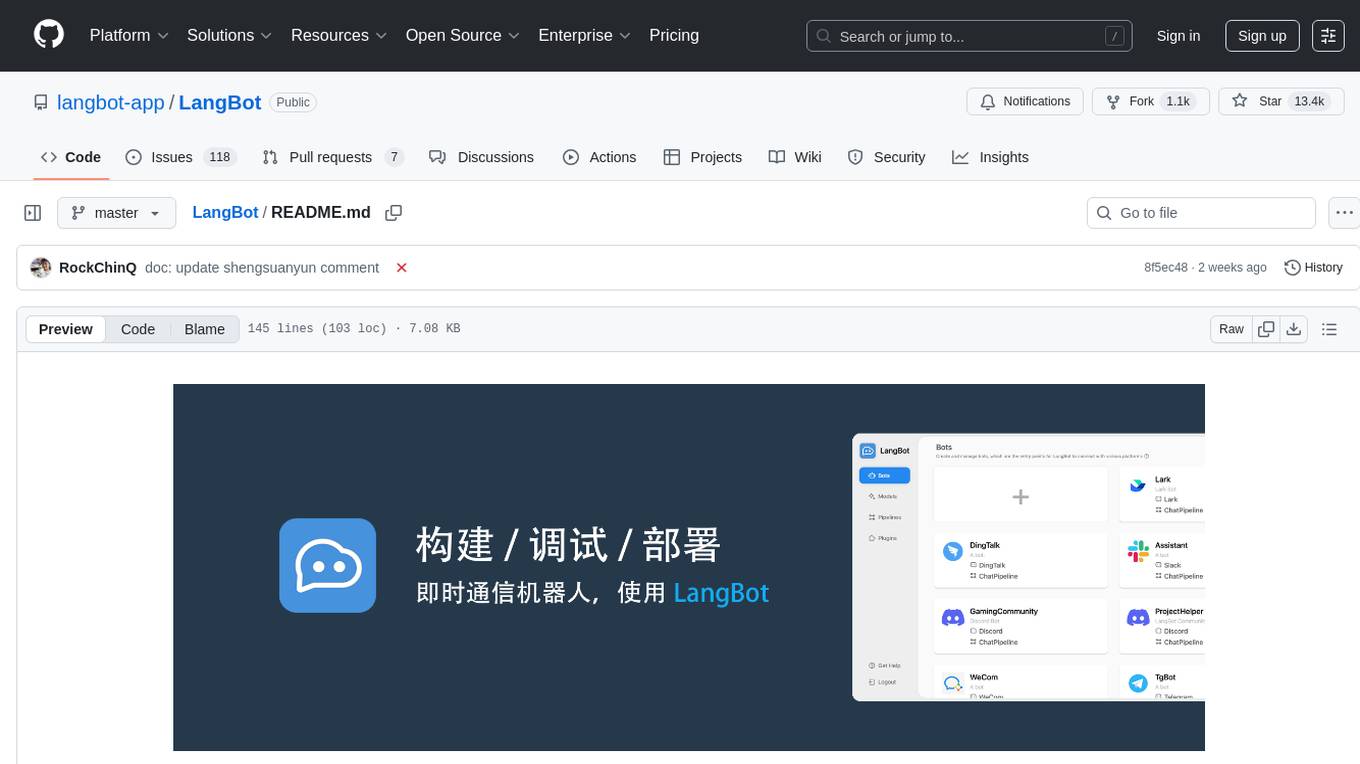Image resolution: width=1360 pixels, height=764 pixels.
Task: Open the Wiki tab
Action: [x=795, y=157]
